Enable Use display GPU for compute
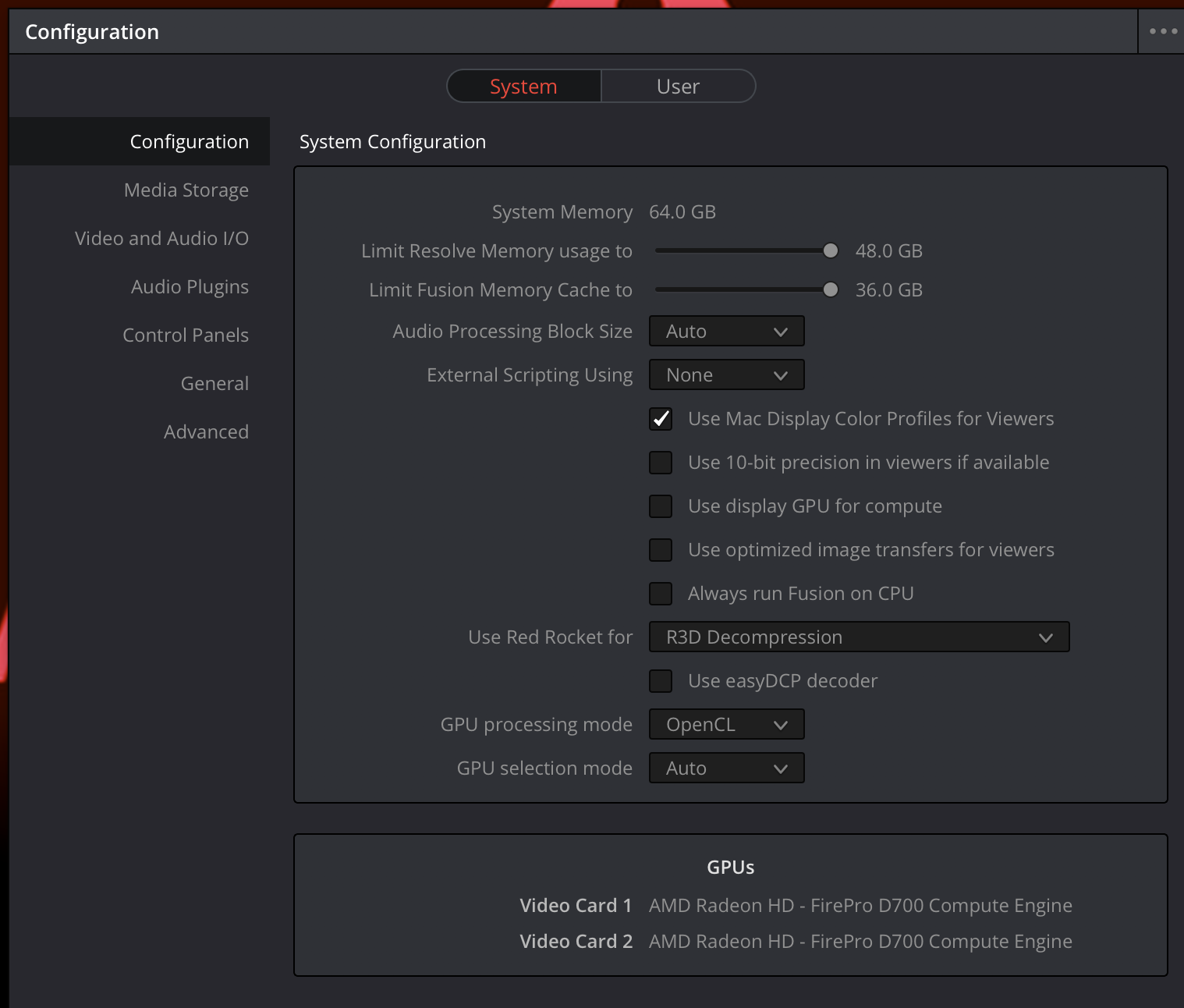This screenshot has height=1008, width=1184. pos(661,506)
